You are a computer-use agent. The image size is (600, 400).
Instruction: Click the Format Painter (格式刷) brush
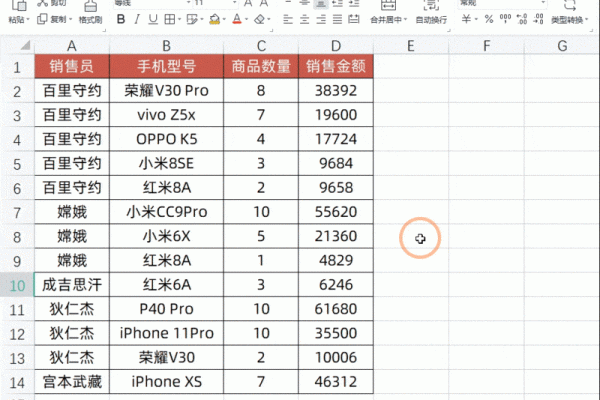(x=90, y=6)
